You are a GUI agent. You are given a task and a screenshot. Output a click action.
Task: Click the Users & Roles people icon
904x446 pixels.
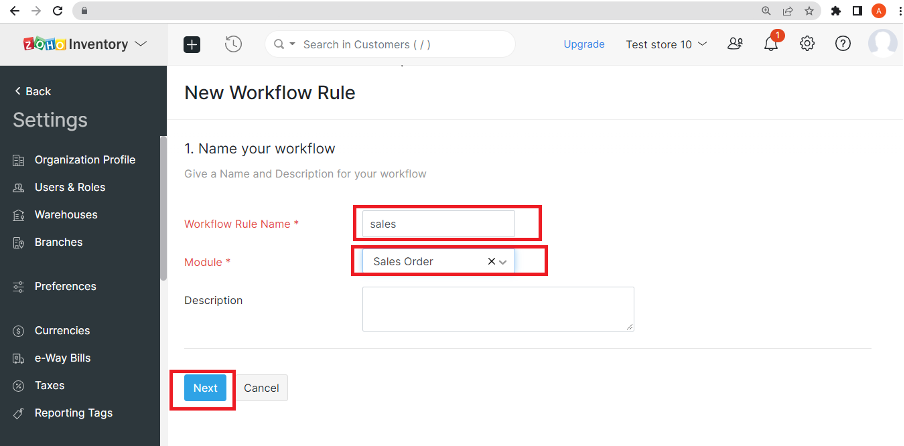coord(18,187)
